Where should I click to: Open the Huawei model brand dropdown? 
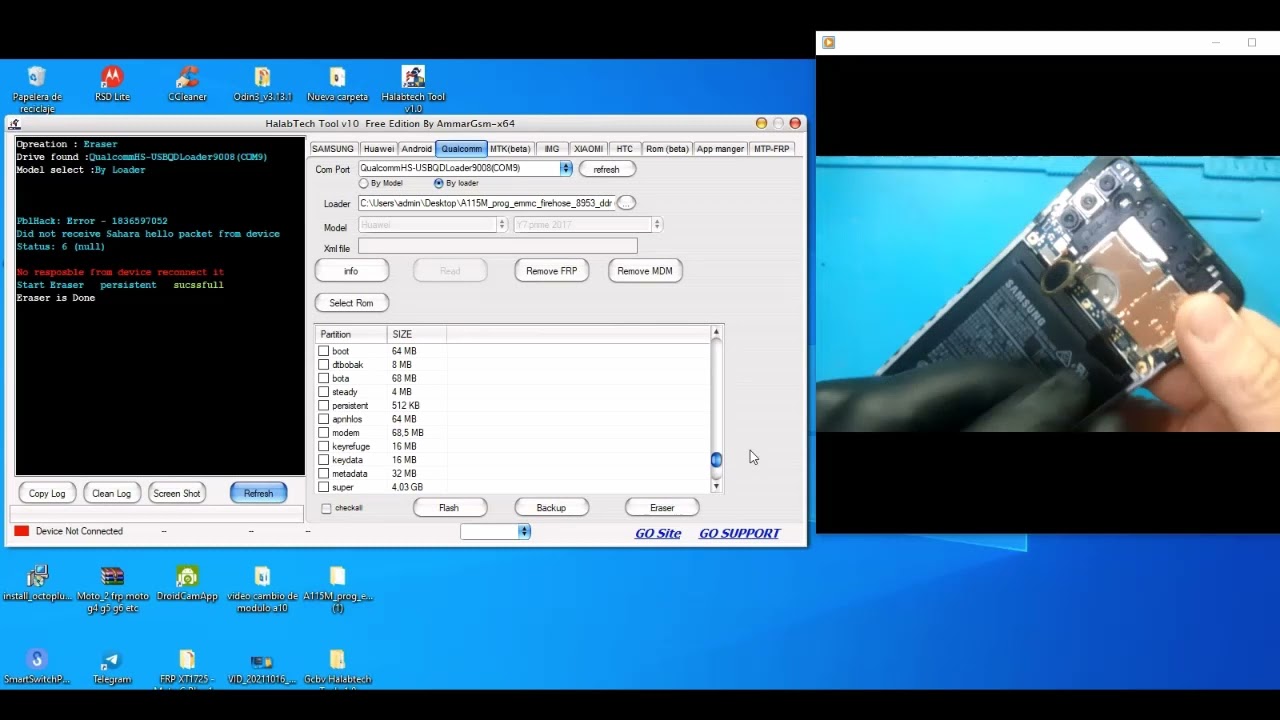point(502,225)
